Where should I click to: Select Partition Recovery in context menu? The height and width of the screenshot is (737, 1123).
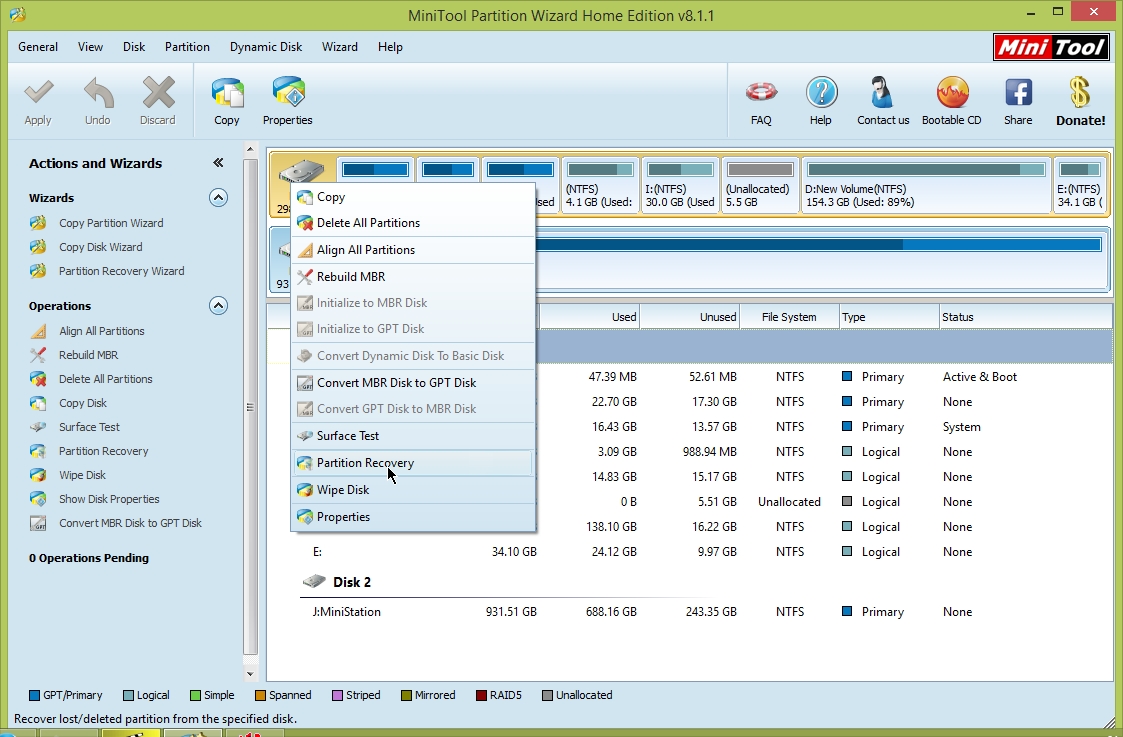click(x=365, y=463)
